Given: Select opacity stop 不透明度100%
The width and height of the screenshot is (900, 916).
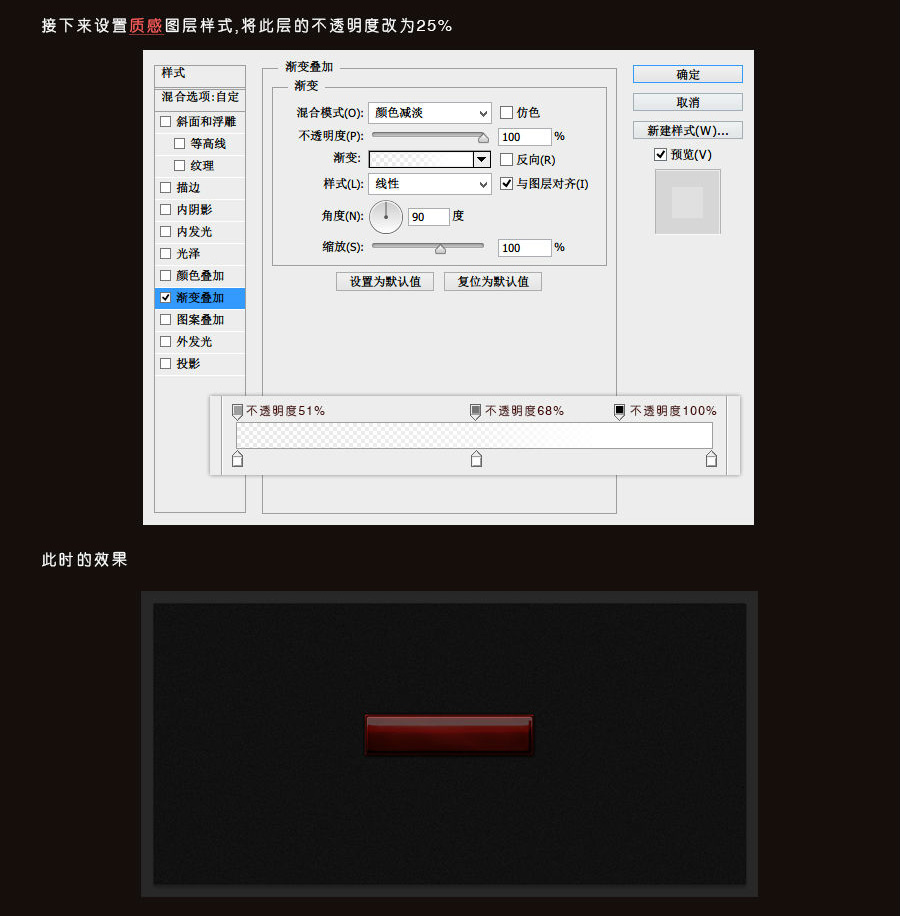Looking at the screenshot, I should [619, 412].
